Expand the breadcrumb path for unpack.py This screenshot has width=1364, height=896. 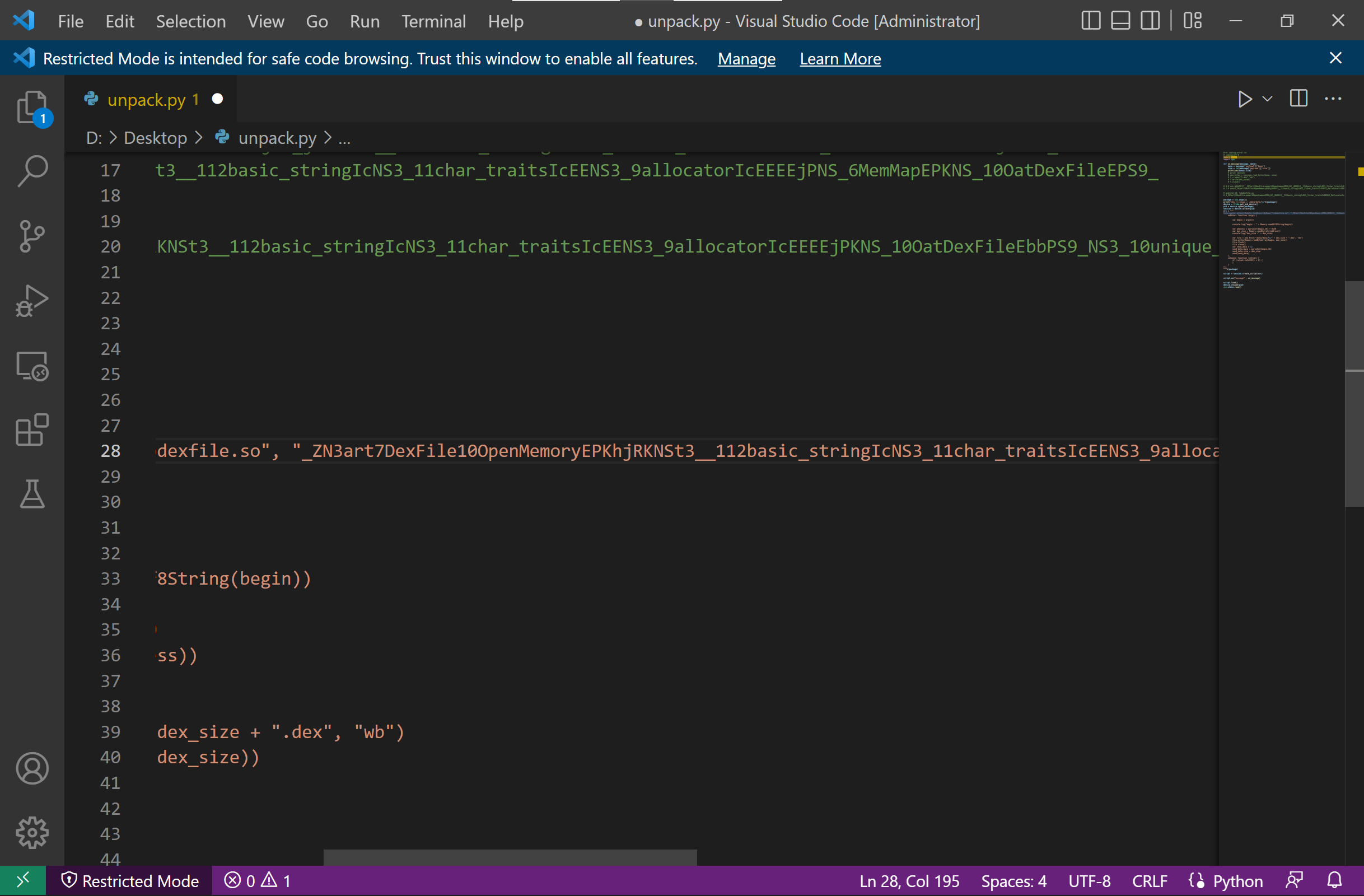pyautogui.click(x=344, y=138)
